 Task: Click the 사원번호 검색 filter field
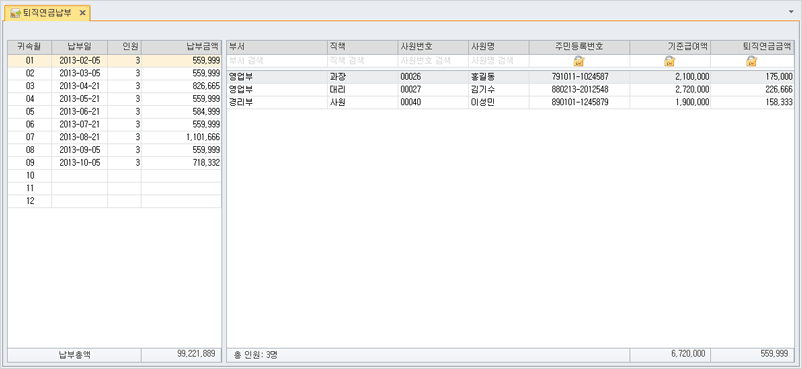click(x=433, y=61)
